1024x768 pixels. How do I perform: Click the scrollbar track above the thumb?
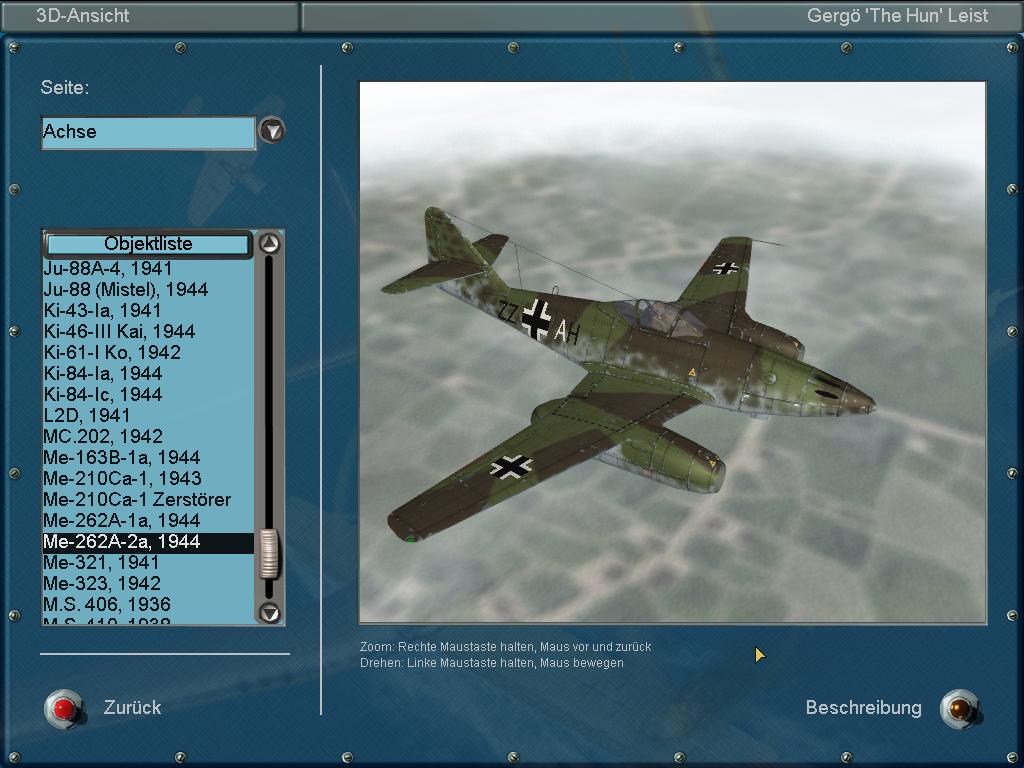pyautogui.click(x=269, y=392)
